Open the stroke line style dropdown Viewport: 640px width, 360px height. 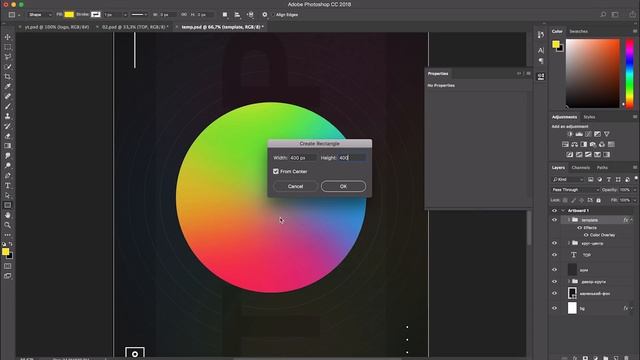[x=139, y=15]
